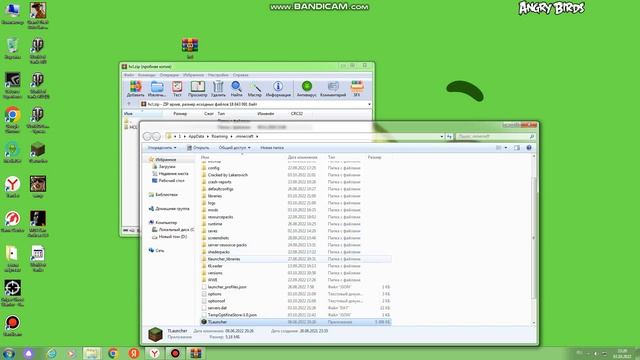Select Сеть in the navigation pane
The image size is (640, 360).
pyautogui.click(x=156, y=250)
